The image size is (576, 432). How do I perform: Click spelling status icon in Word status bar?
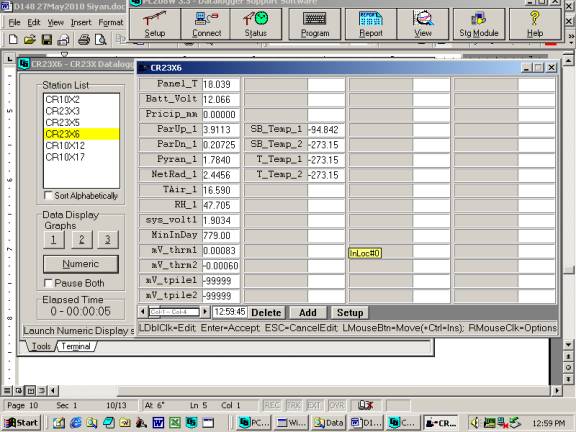pos(366,405)
